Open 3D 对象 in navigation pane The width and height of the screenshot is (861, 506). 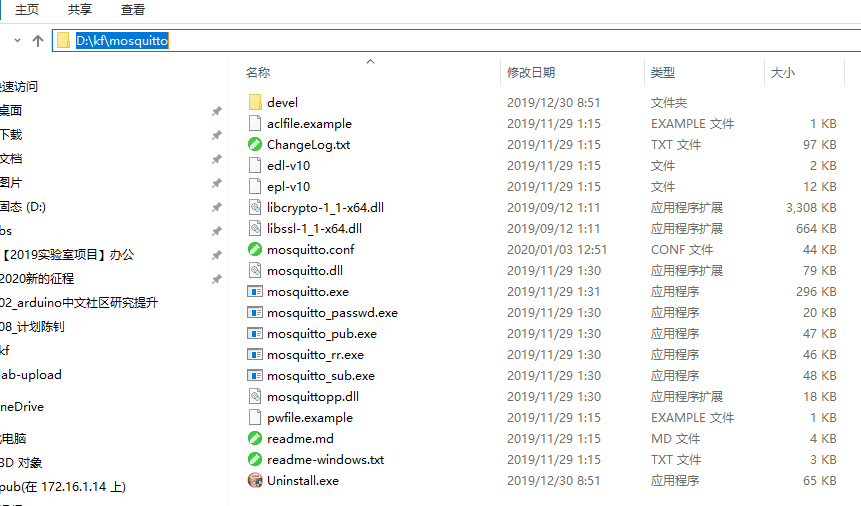click(21, 463)
